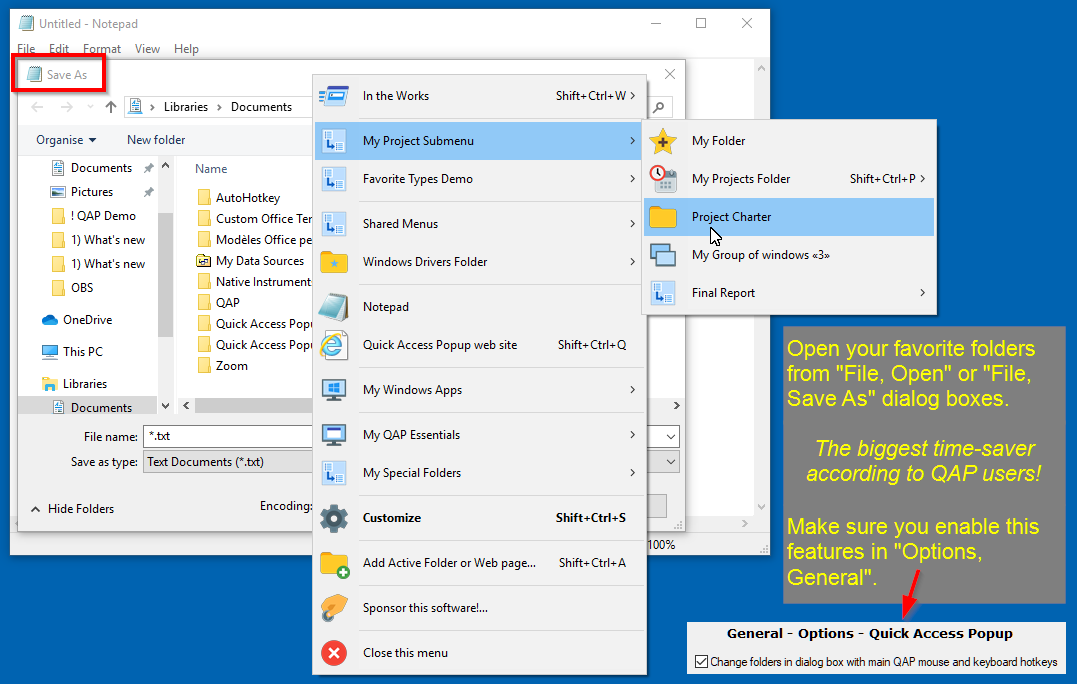This screenshot has height=684, width=1077.
Task: Click the Back arrow in Save As dialog
Action: [37, 107]
